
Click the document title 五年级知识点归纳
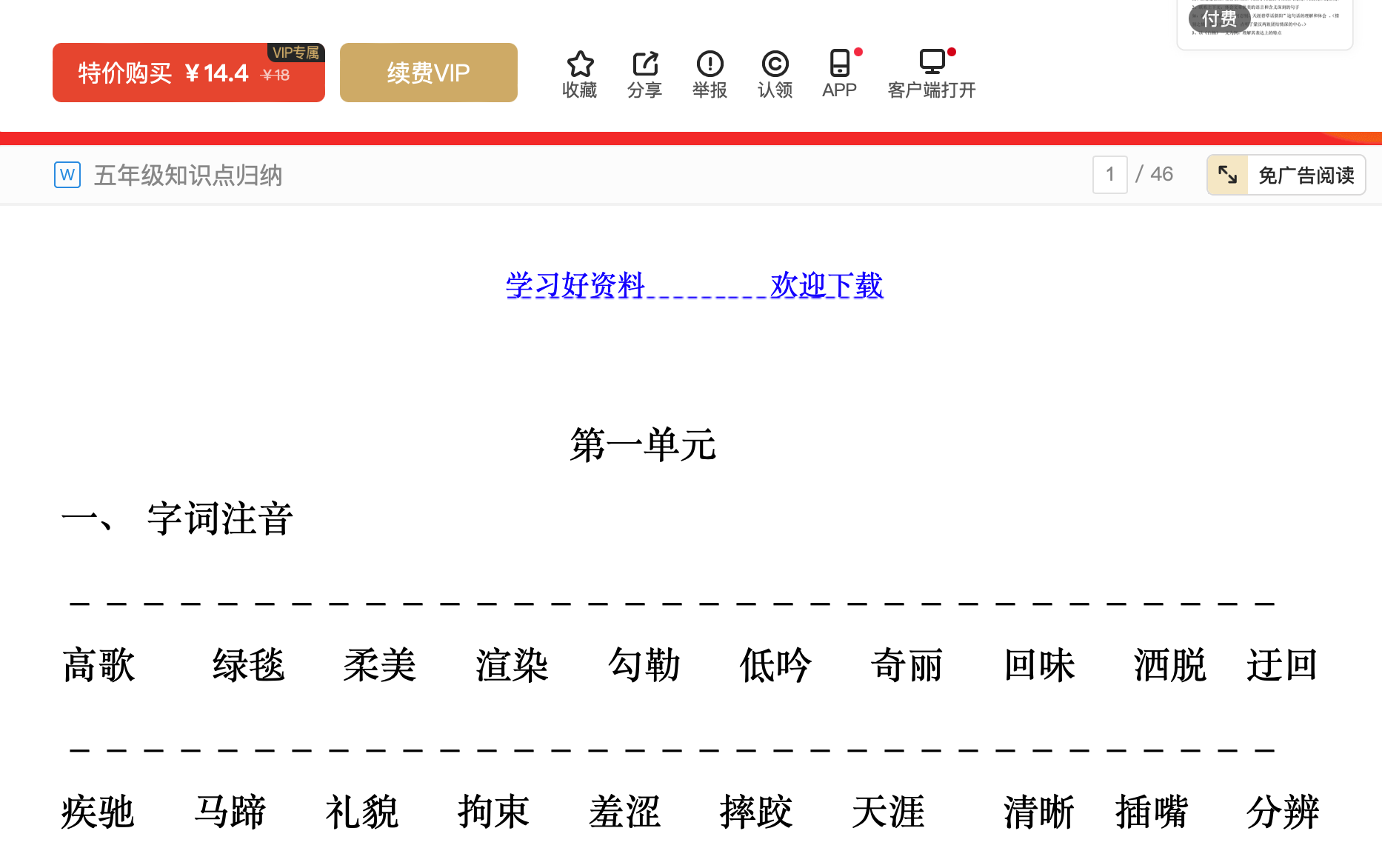tap(188, 176)
